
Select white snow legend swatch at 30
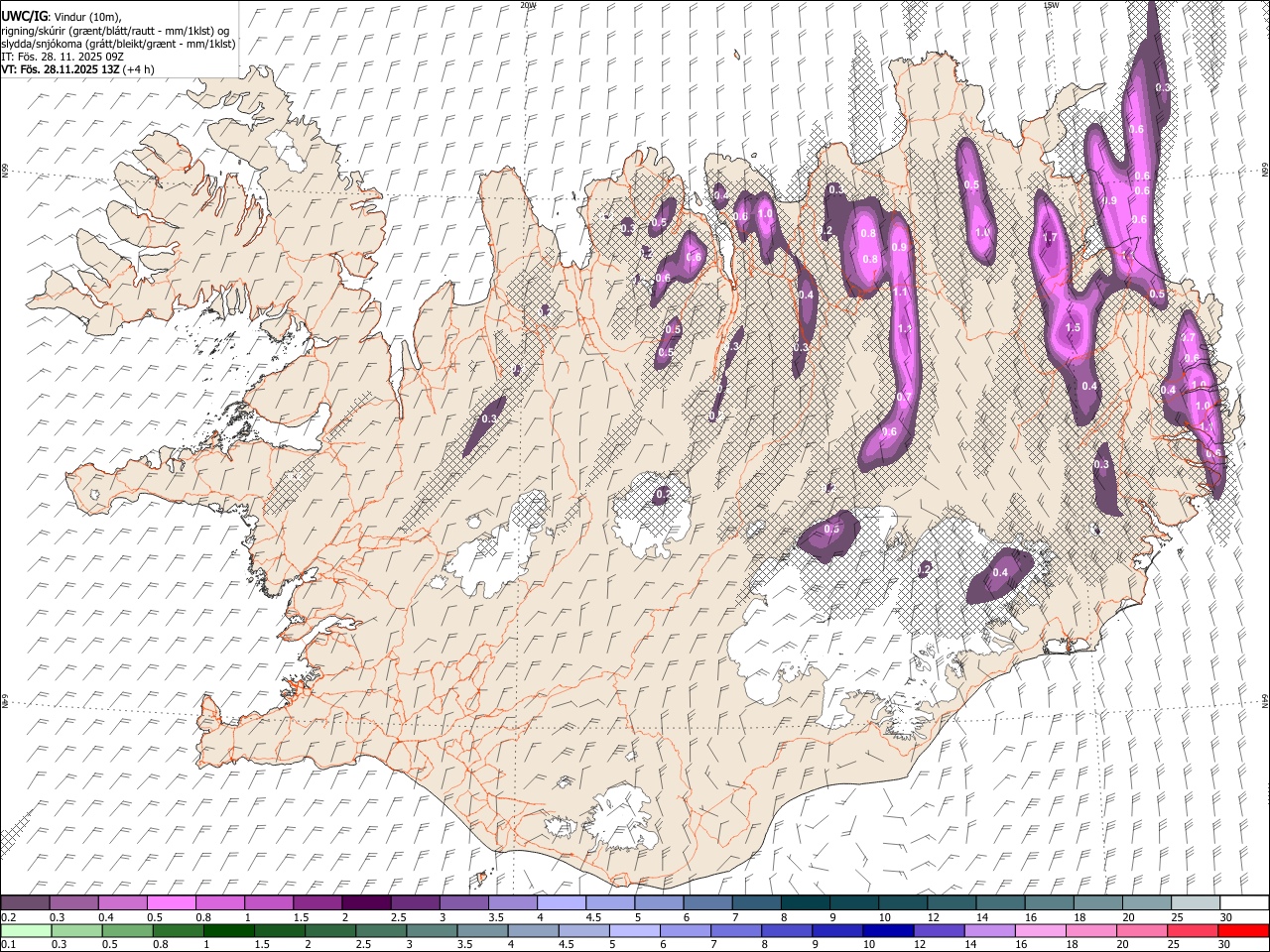1244,902
